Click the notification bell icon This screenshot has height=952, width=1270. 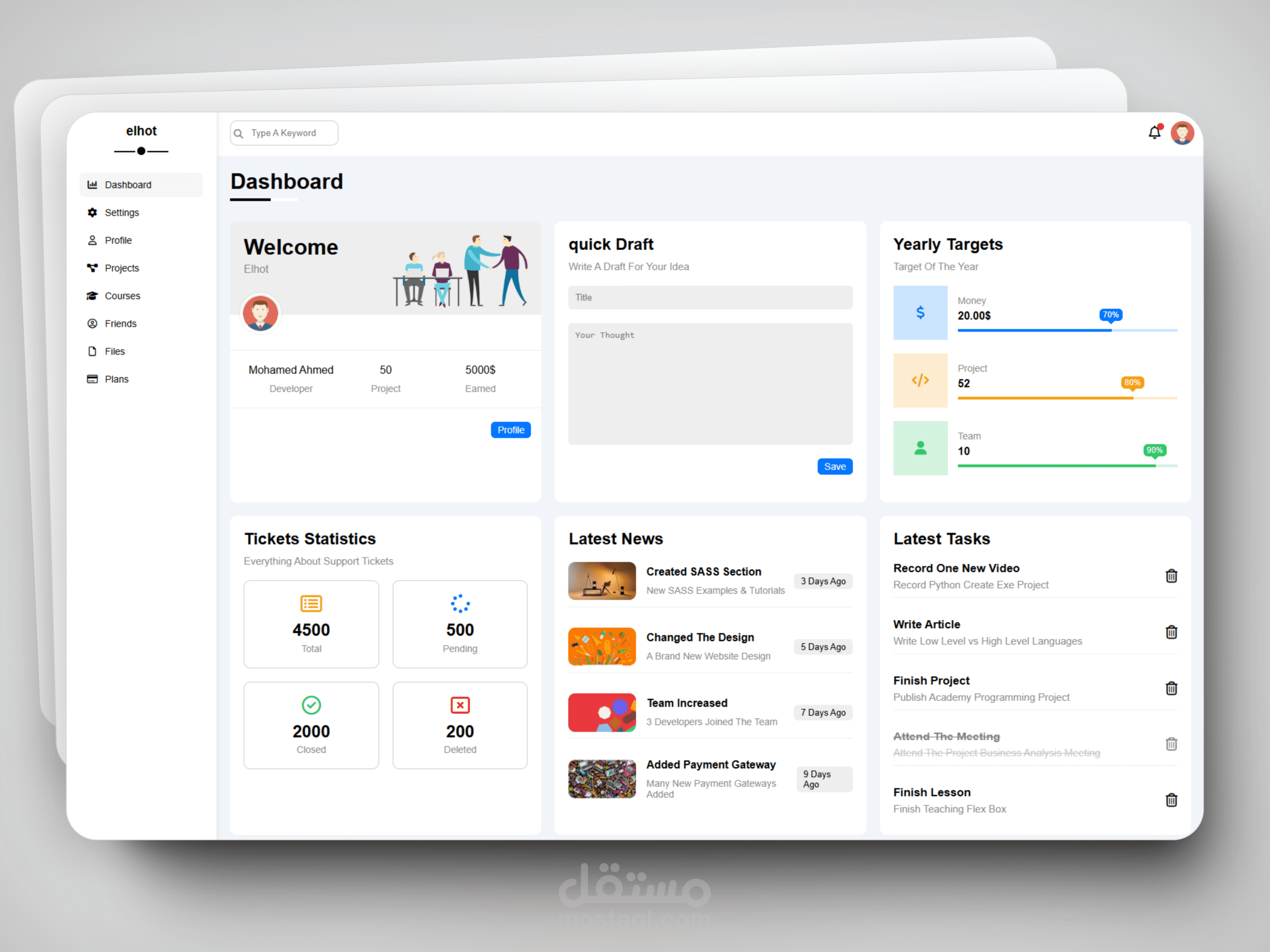pyautogui.click(x=1154, y=133)
